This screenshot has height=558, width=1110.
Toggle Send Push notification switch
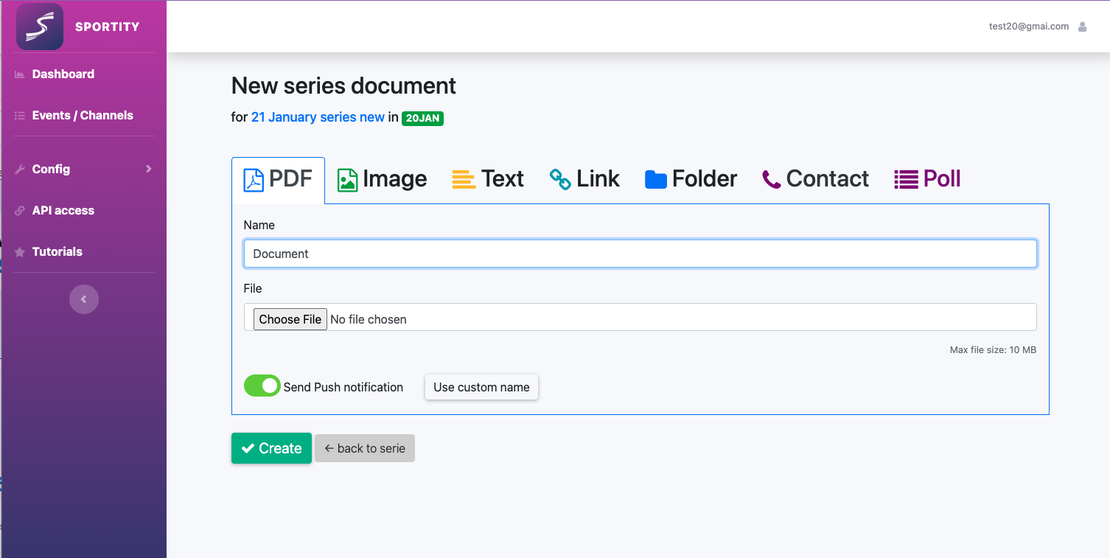[262, 386]
